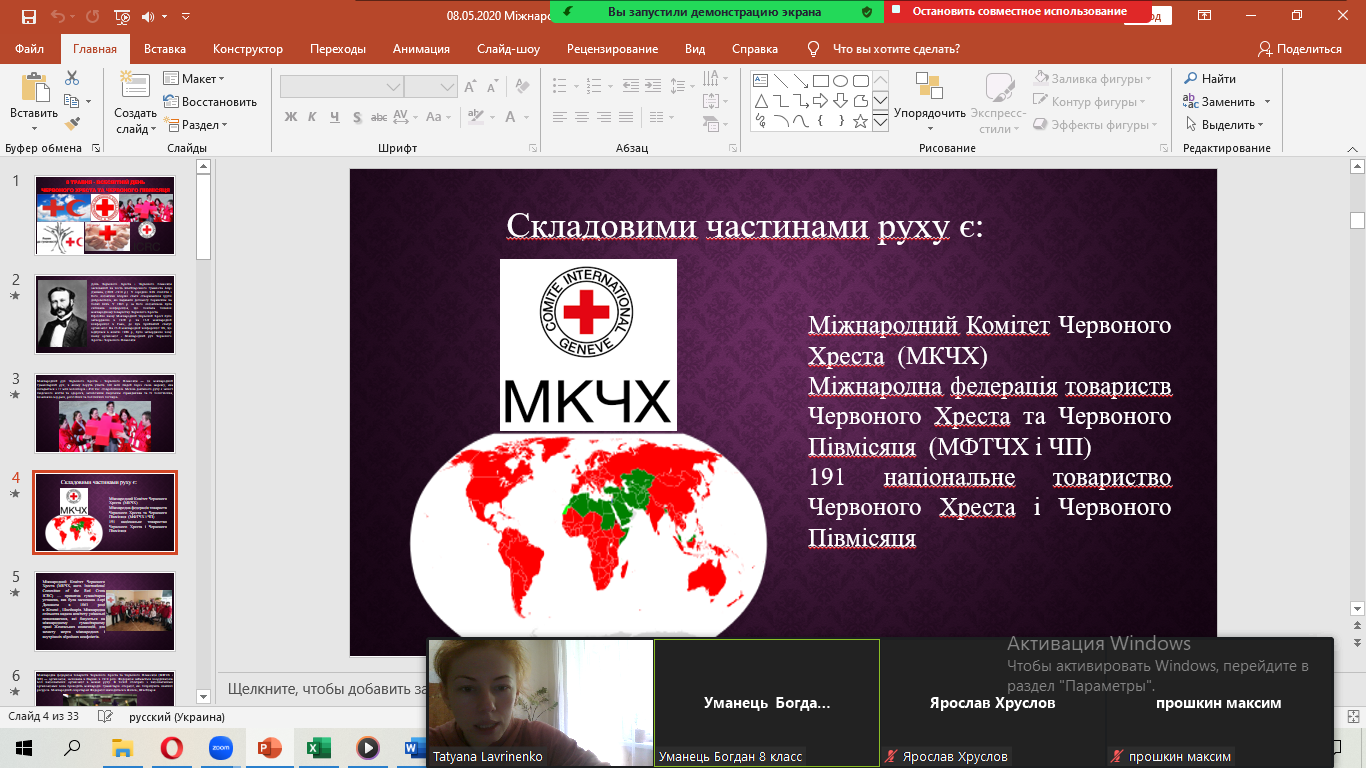Image resolution: width=1366 pixels, height=768 pixels.
Task: Click the Windows Start button
Action: (24, 748)
